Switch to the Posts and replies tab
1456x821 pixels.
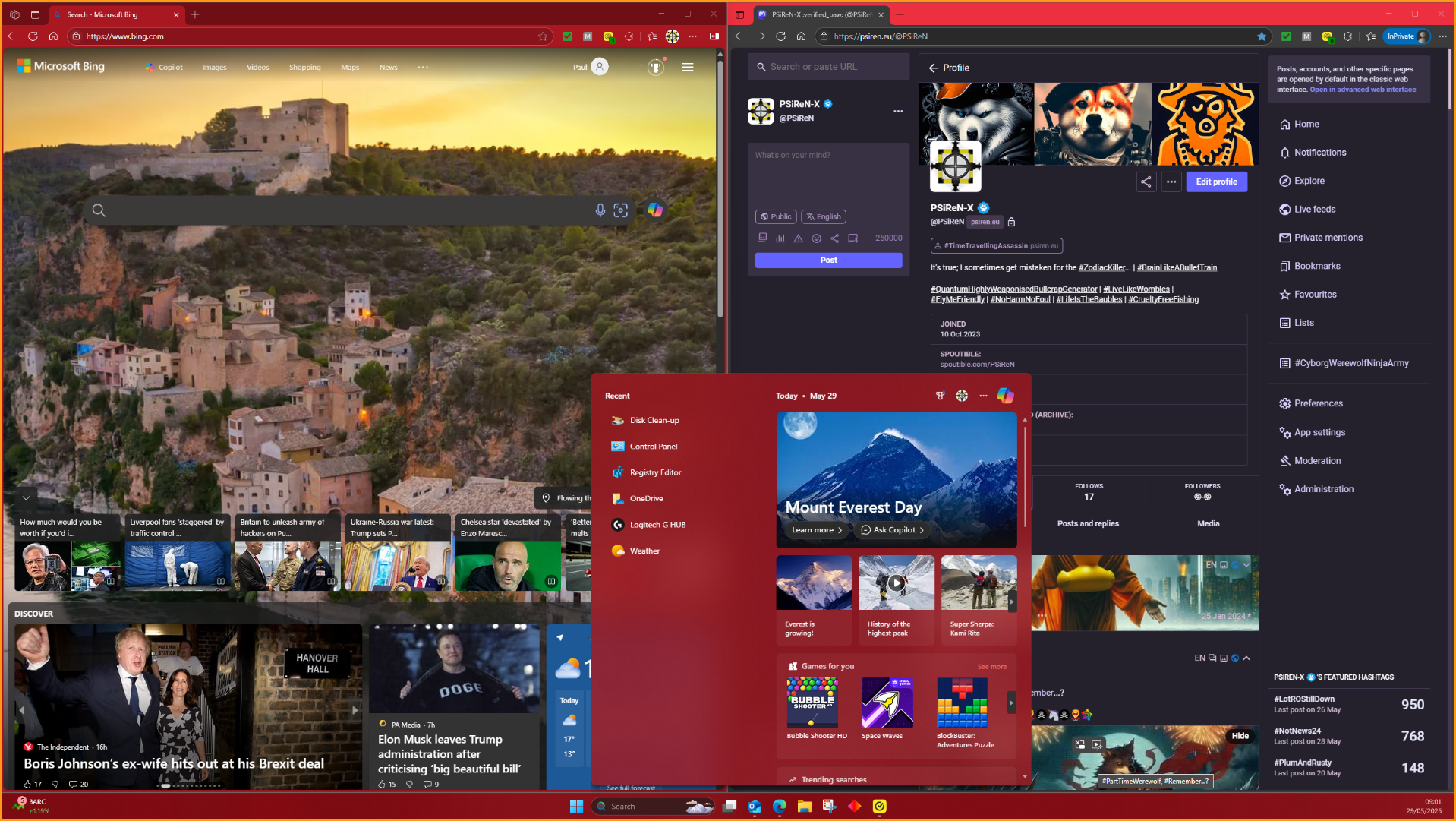click(1089, 524)
